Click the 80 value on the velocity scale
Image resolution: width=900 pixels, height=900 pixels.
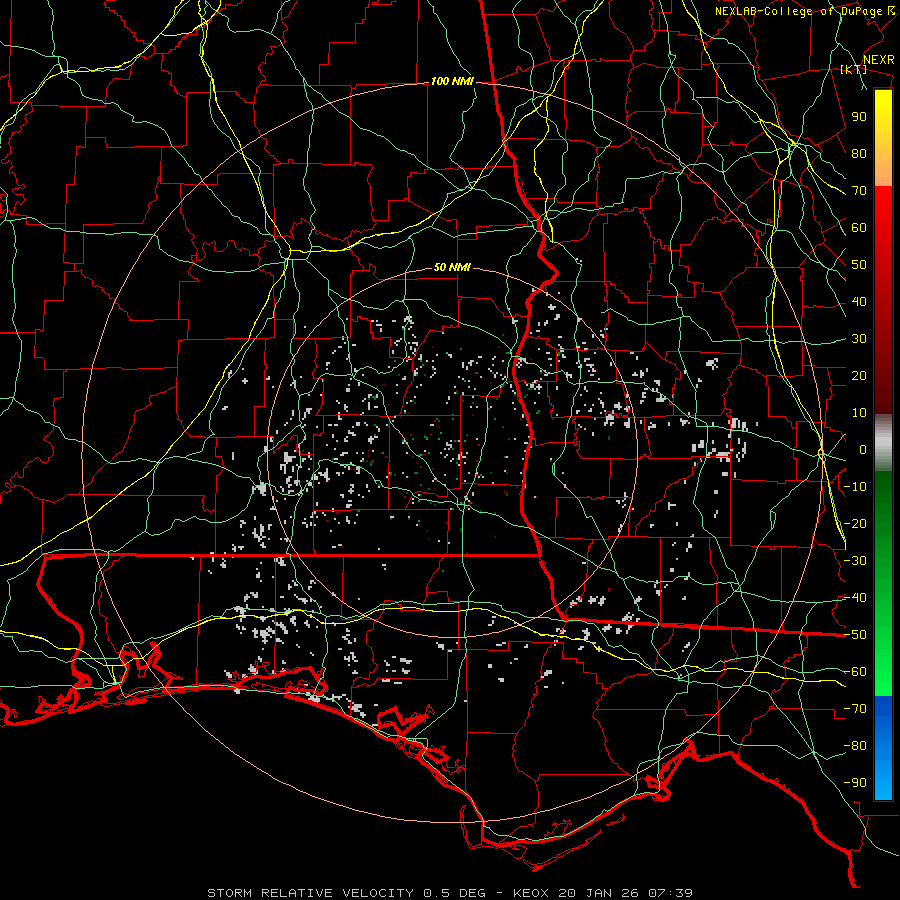pyautogui.click(x=859, y=153)
